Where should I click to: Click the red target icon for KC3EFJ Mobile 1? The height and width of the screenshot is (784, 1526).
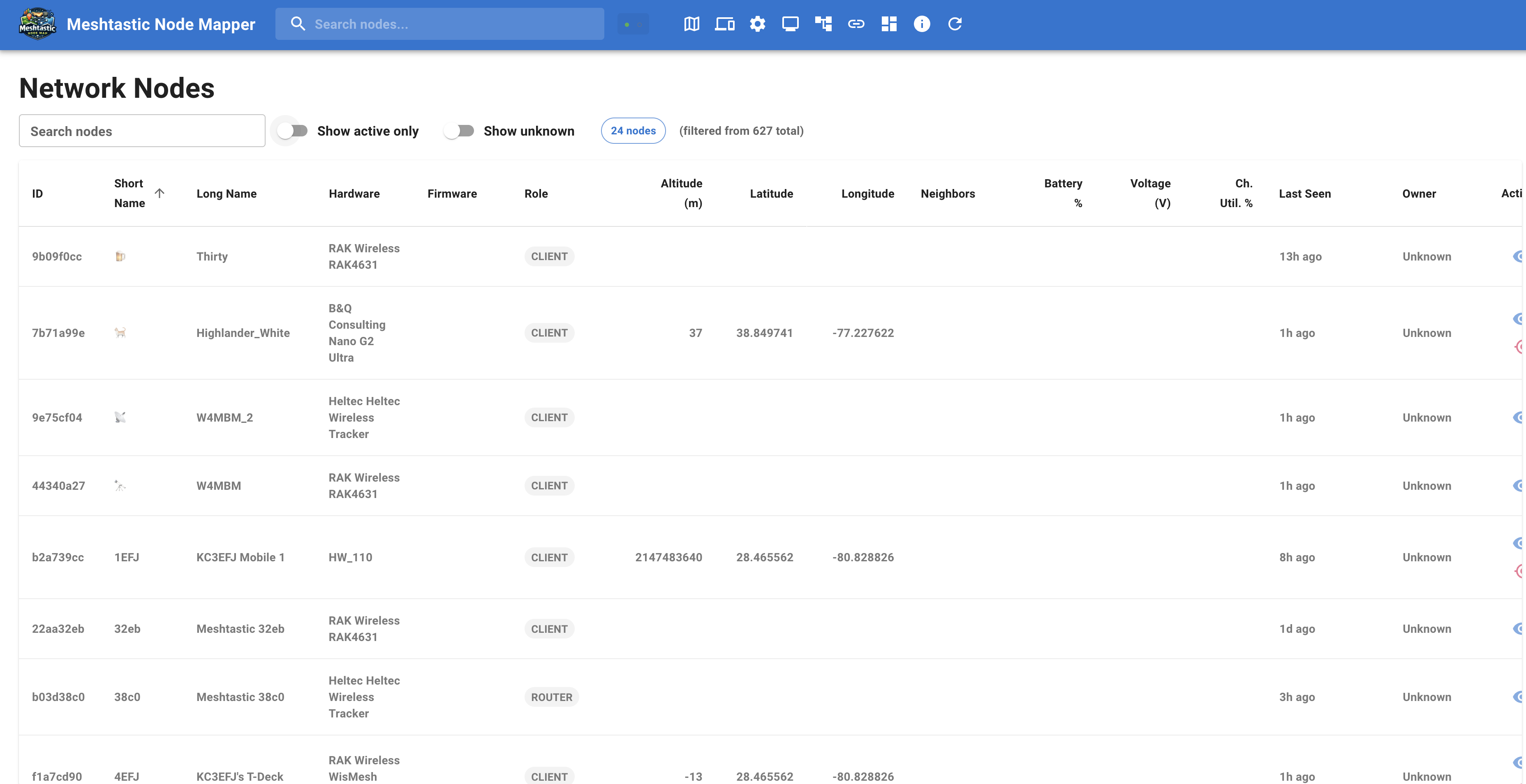click(1519, 572)
